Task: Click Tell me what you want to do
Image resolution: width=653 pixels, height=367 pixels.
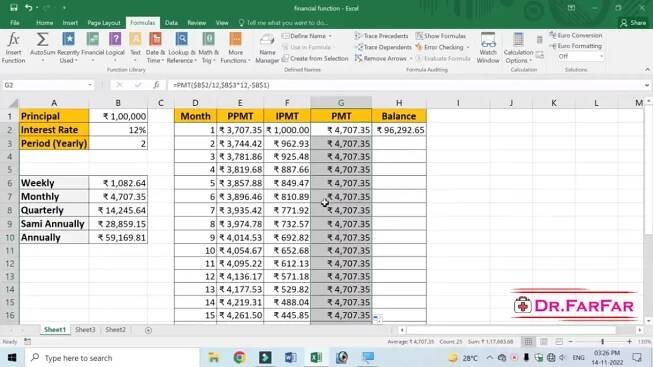Action: (x=283, y=23)
